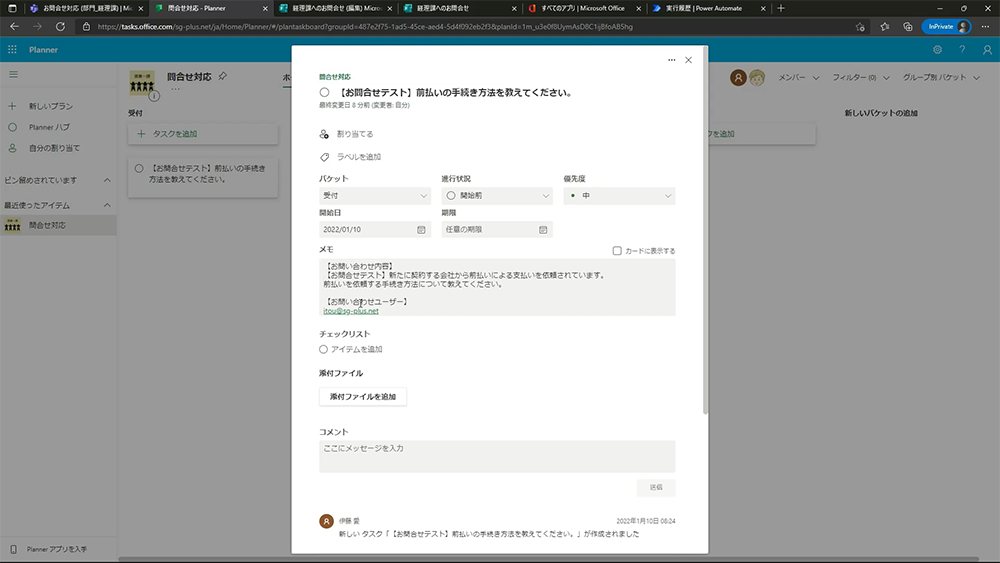Image resolution: width=1000 pixels, height=563 pixels.
Task: Open the bucket (バケット) dropdown
Action: pyautogui.click(x=375, y=196)
